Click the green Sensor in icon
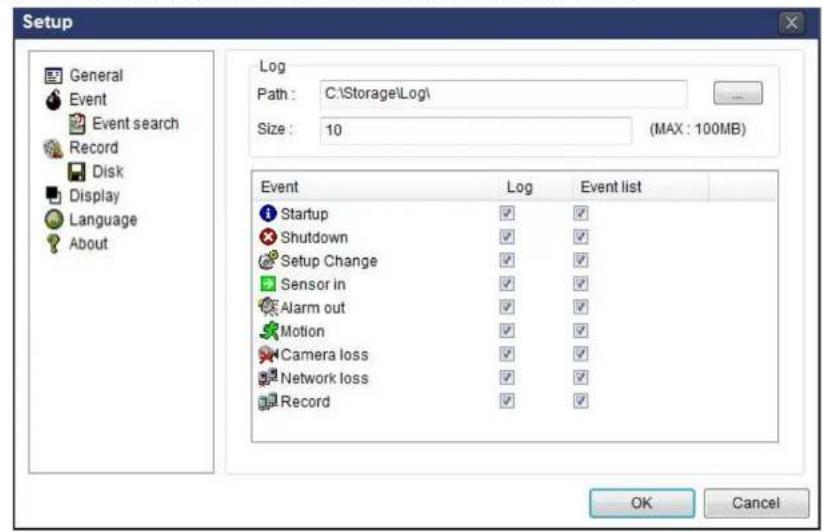The image size is (823, 532). [268, 284]
